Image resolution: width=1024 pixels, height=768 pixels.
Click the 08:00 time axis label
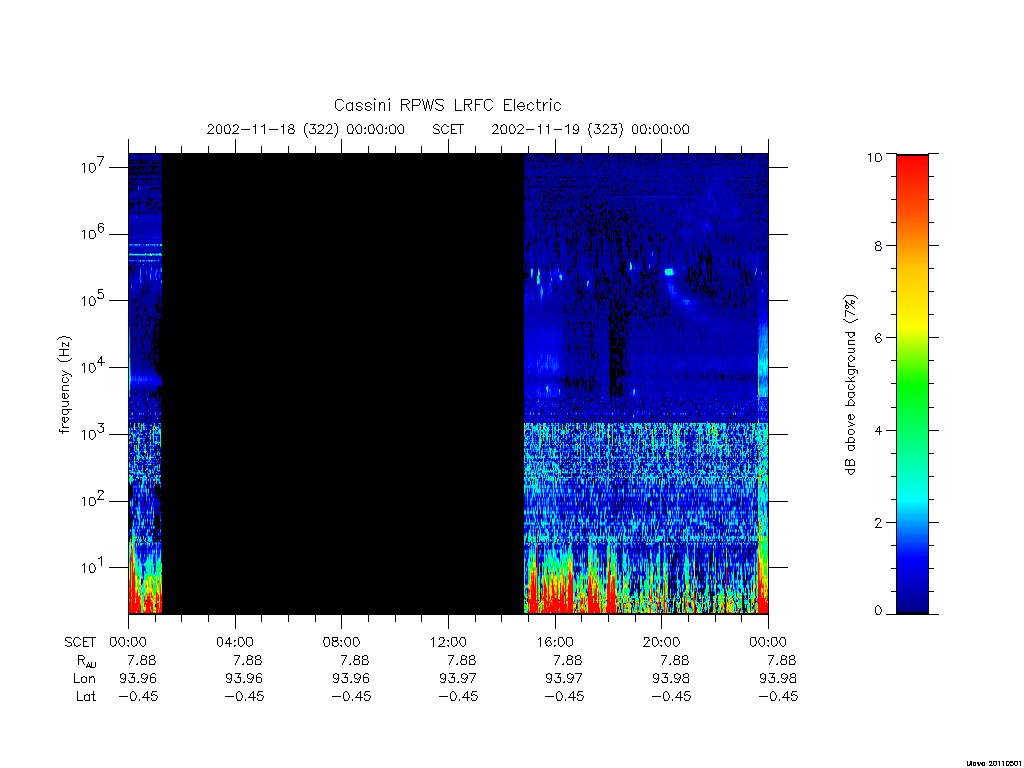click(x=342, y=642)
